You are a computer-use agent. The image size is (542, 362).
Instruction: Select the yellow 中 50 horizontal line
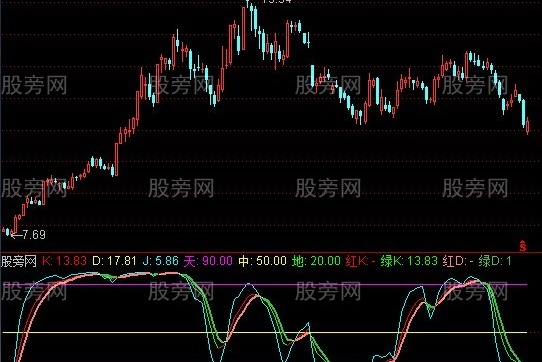tap(264, 333)
